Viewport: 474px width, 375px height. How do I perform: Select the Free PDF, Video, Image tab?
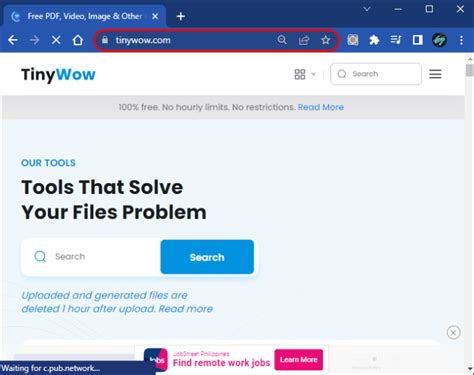pyautogui.click(x=85, y=16)
